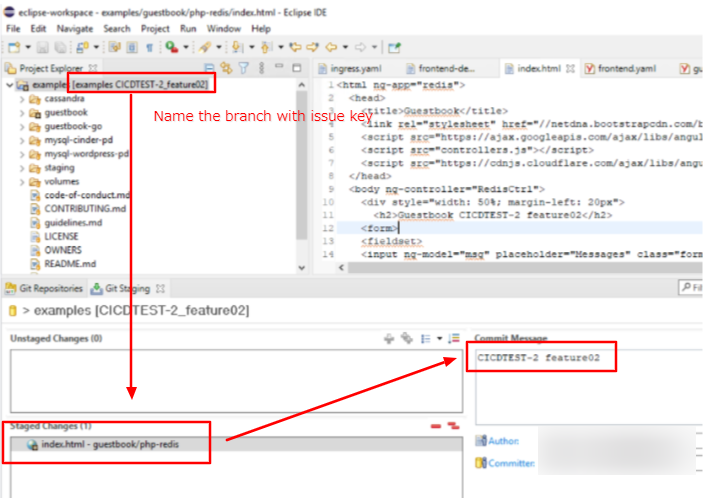Expand the mysql-cinder-pd folder
This screenshot has height=498, width=707.
[x=22, y=141]
